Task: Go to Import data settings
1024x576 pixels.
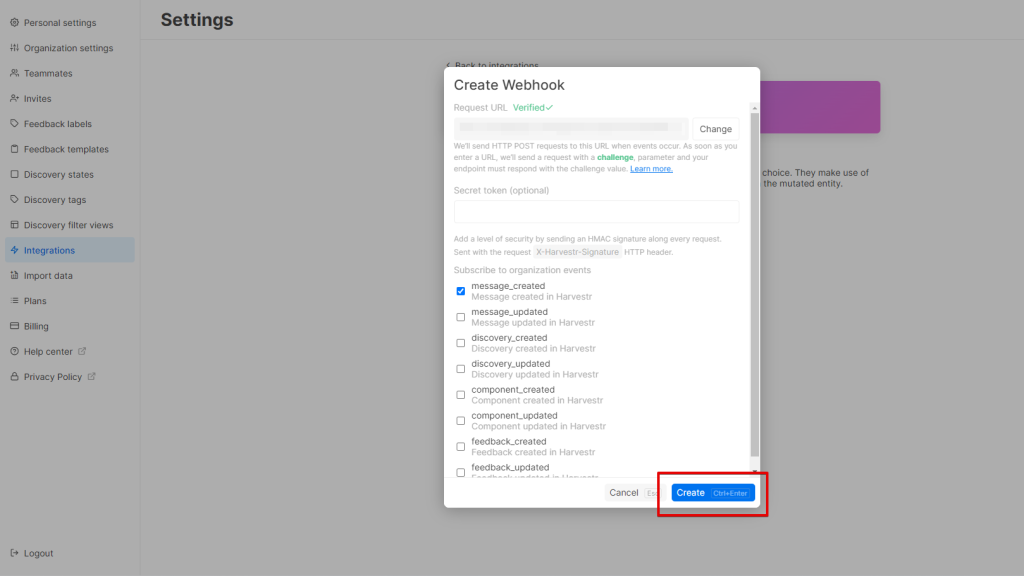Action: click(48, 275)
